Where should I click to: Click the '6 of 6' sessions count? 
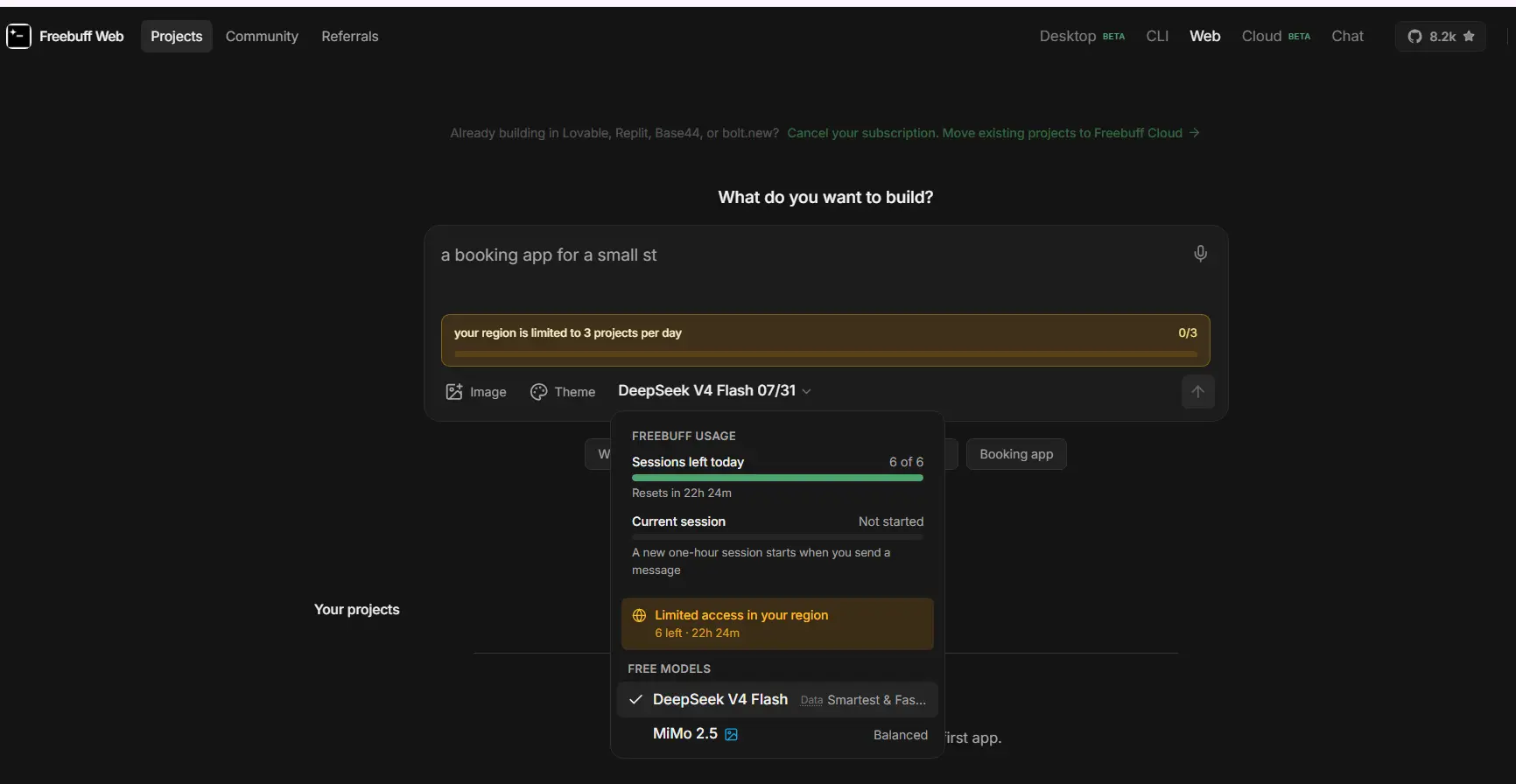[x=906, y=462]
